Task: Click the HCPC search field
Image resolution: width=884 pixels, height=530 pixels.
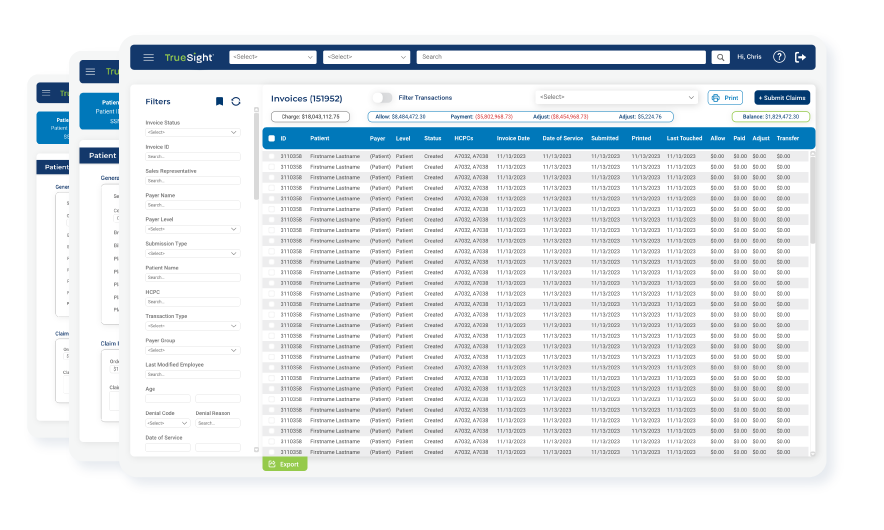Action: pyautogui.click(x=192, y=302)
